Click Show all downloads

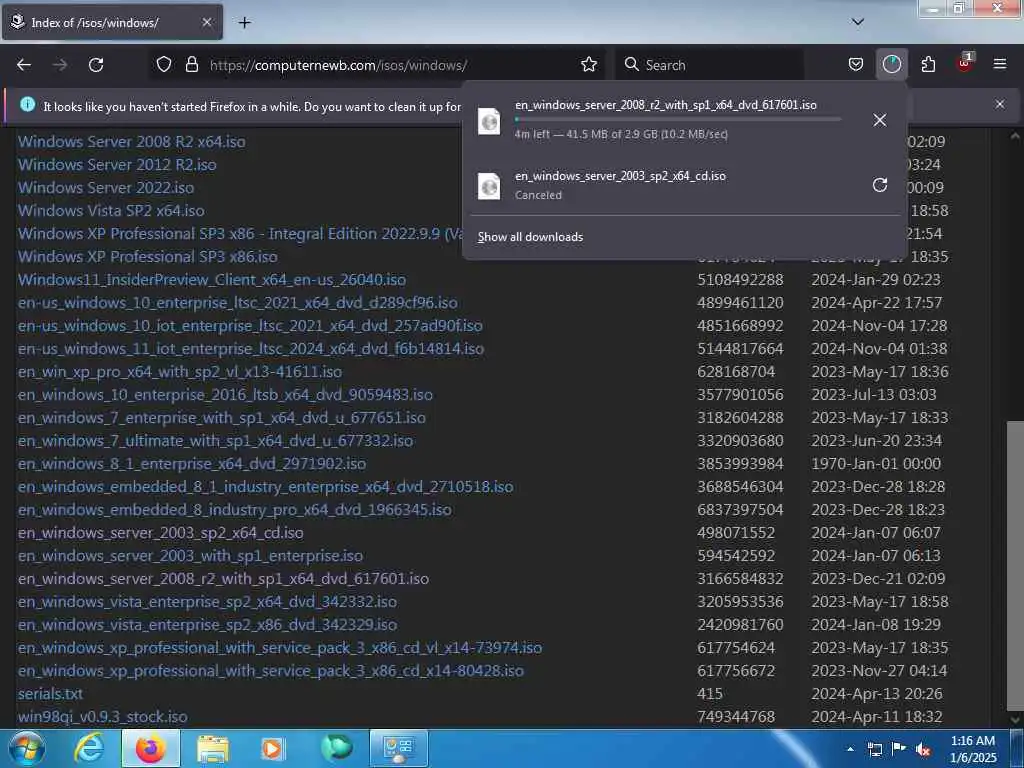tap(530, 237)
